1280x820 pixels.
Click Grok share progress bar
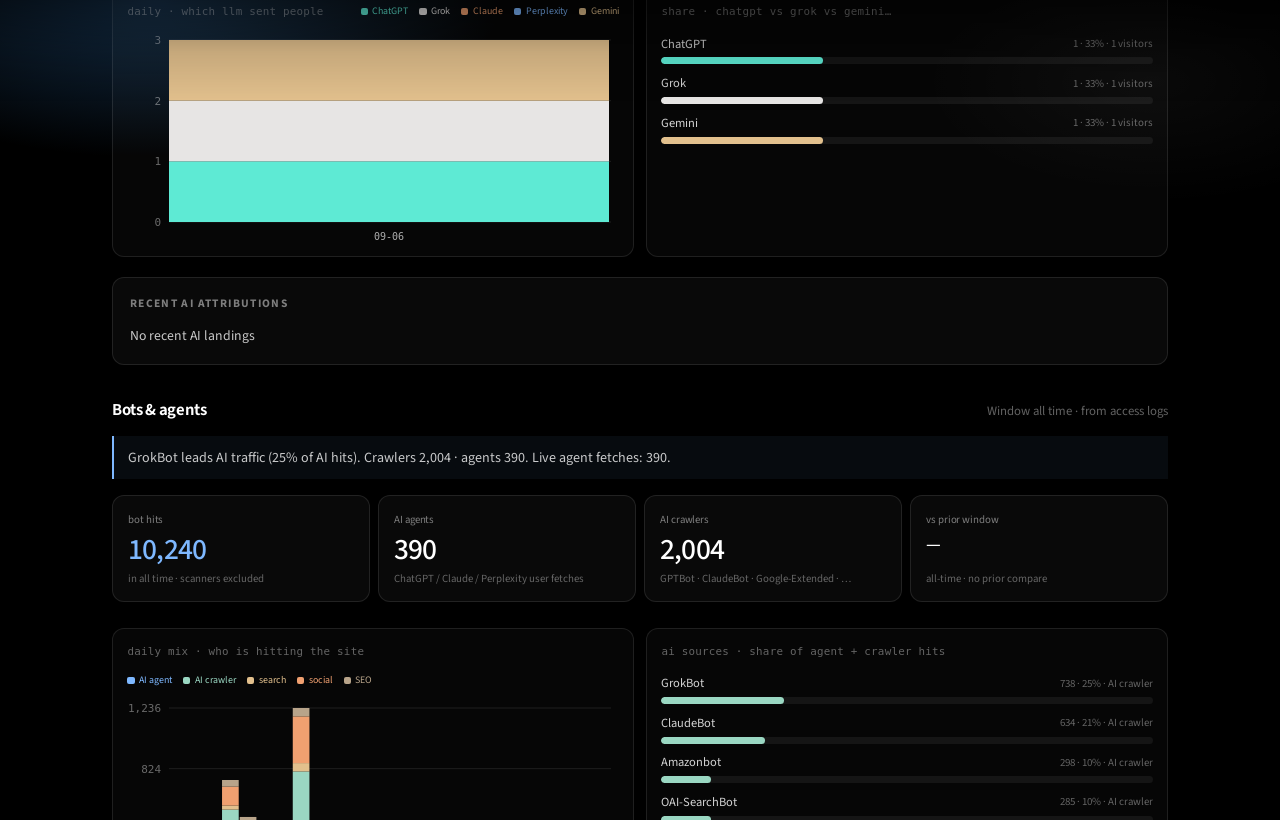pos(907,100)
